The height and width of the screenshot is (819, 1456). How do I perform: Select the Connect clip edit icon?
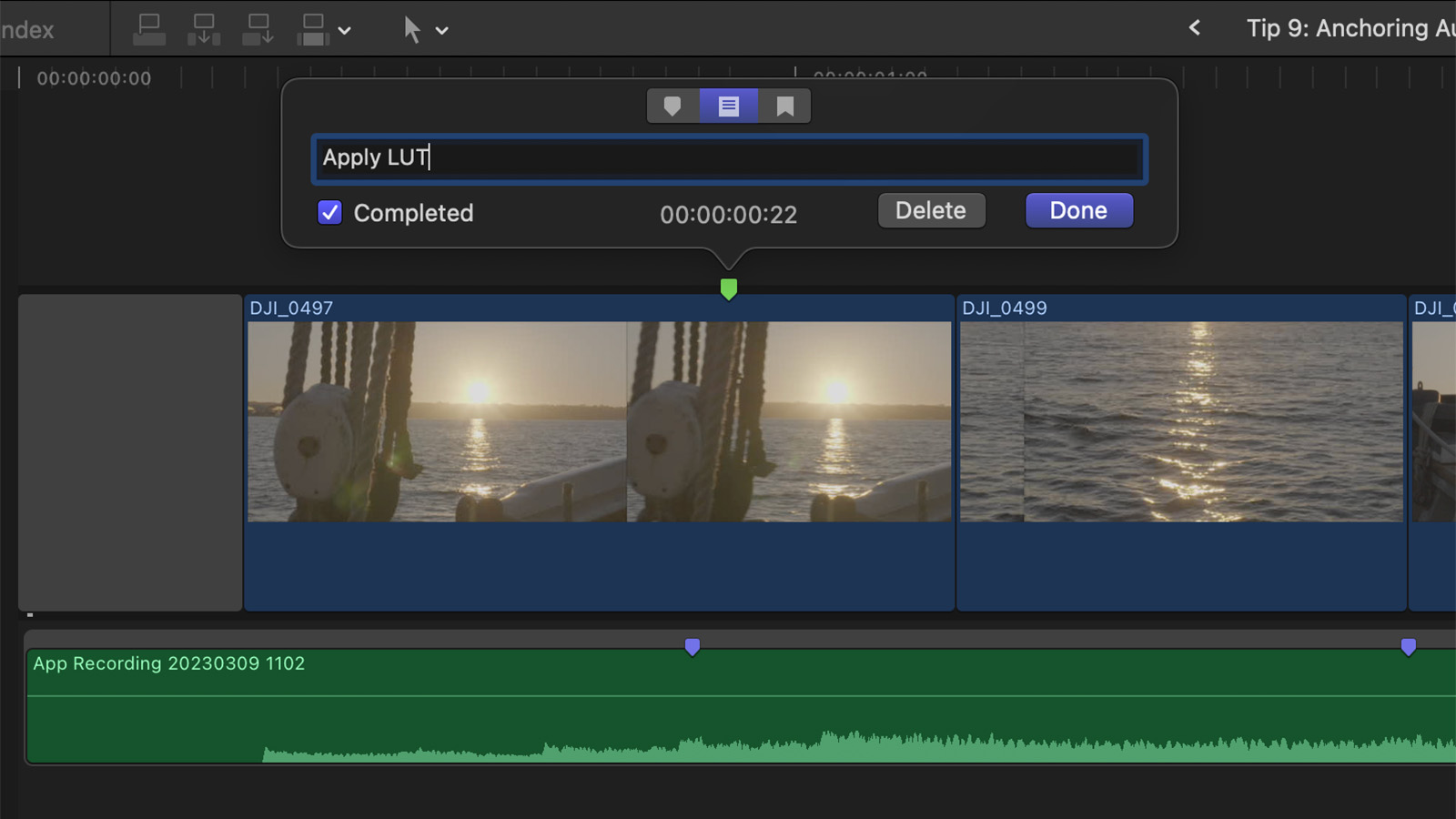[149, 28]
